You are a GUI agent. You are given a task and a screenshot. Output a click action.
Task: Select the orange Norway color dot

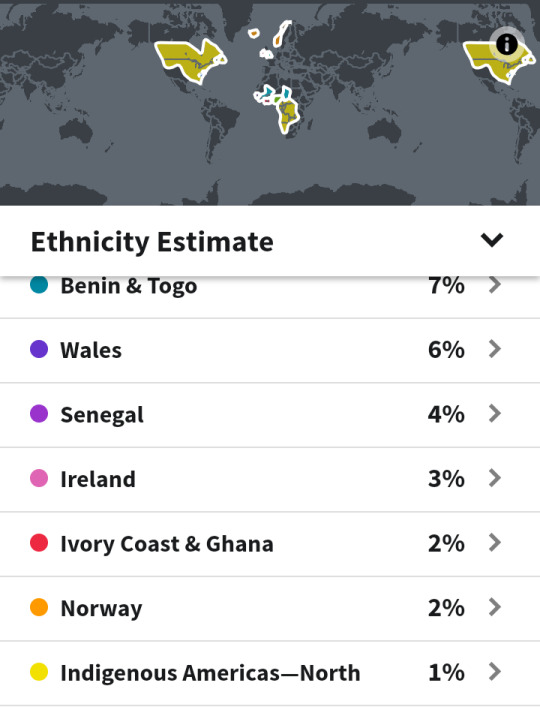point(39,607)
